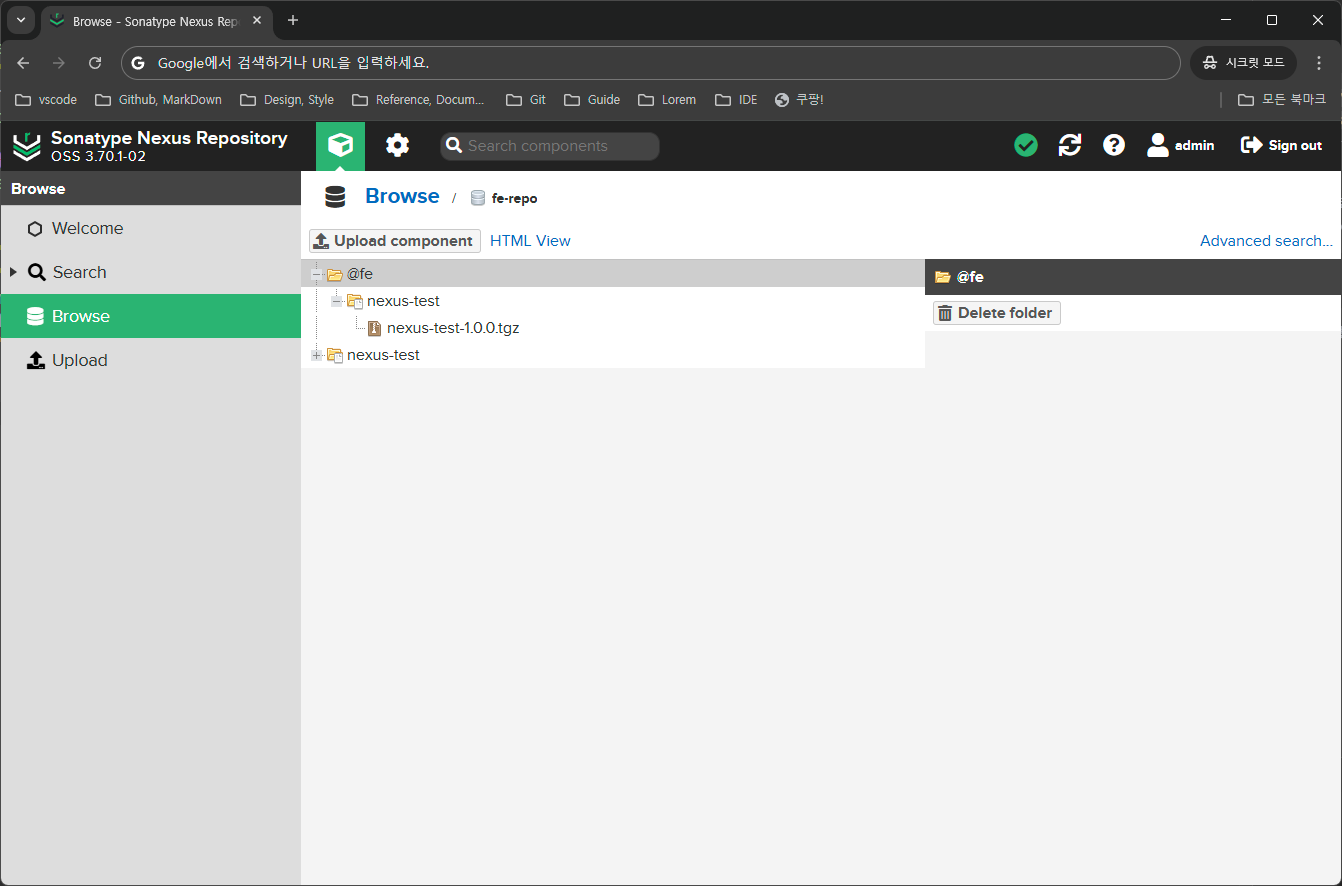Viewport: 1342px width, 886px height.
Task: Open the Browse cube icon in header
Action: click(x=340, y=146)
